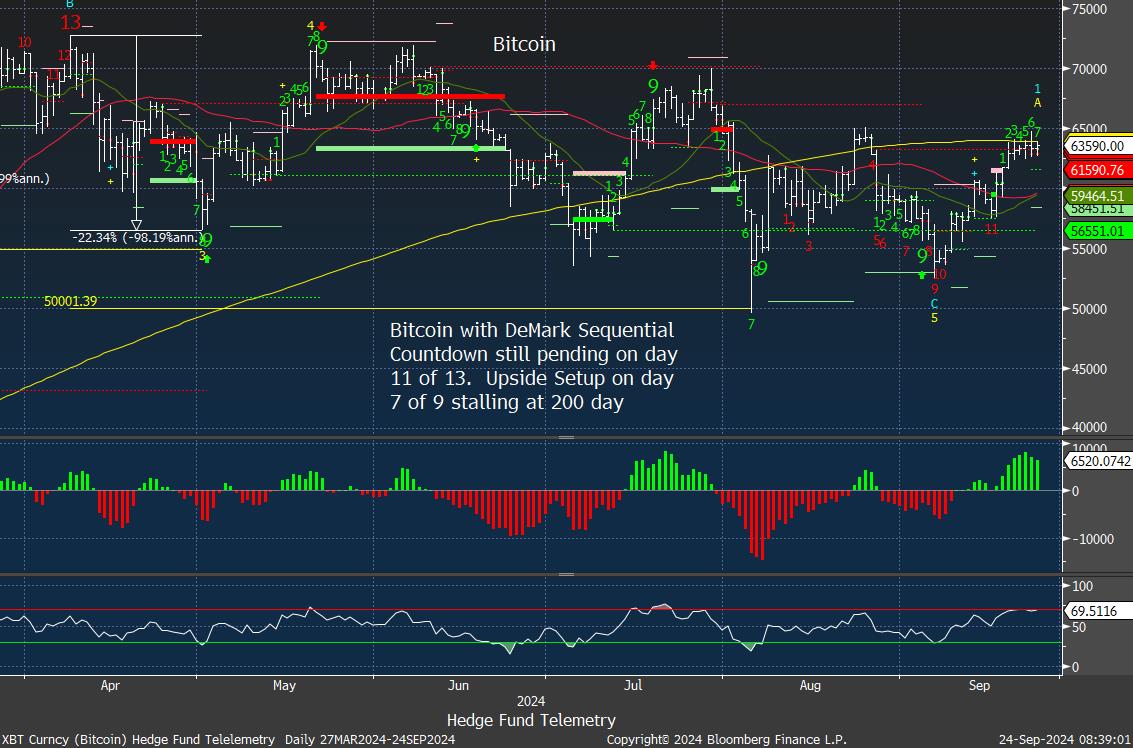The image size is (1133, 748).
Task: Select the 70000 price axis label
Action: click(1088, 69)
